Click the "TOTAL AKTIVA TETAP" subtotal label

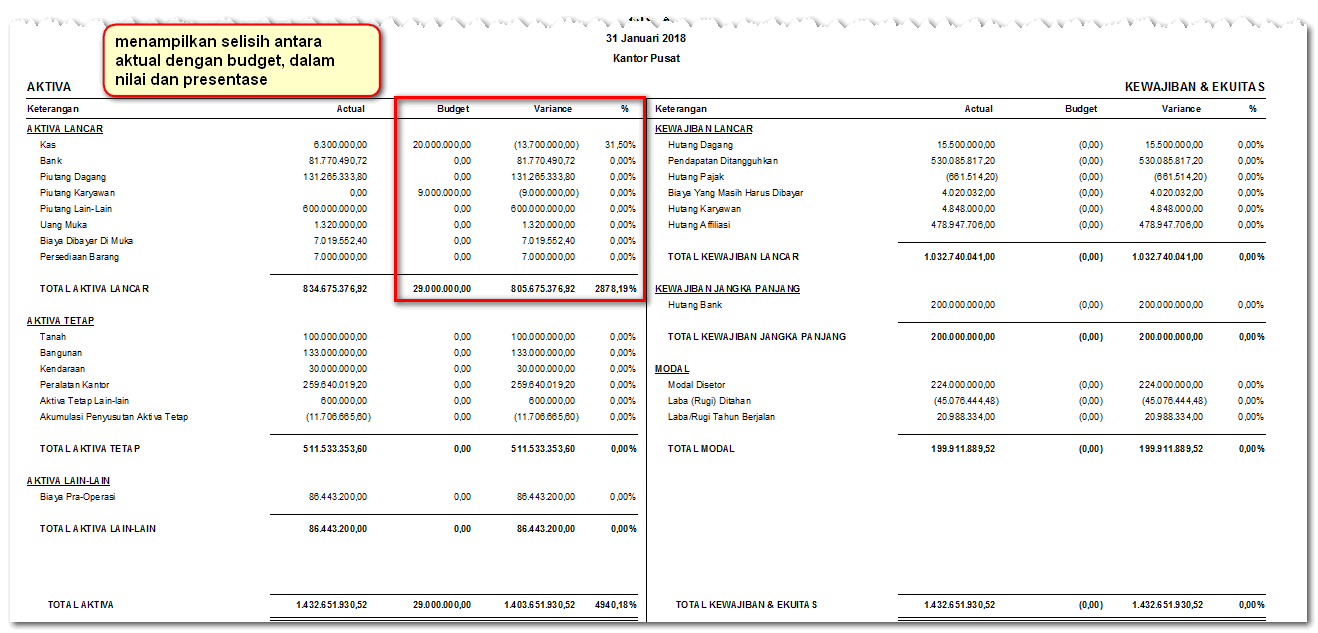coord(90,449)
